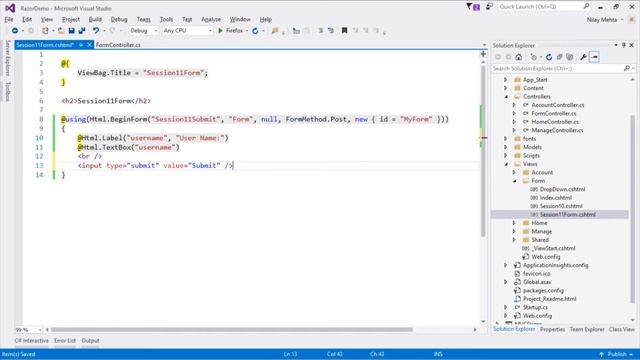Open the Tools menu
This screenshot has width=640, height=360.
(166, 19)
